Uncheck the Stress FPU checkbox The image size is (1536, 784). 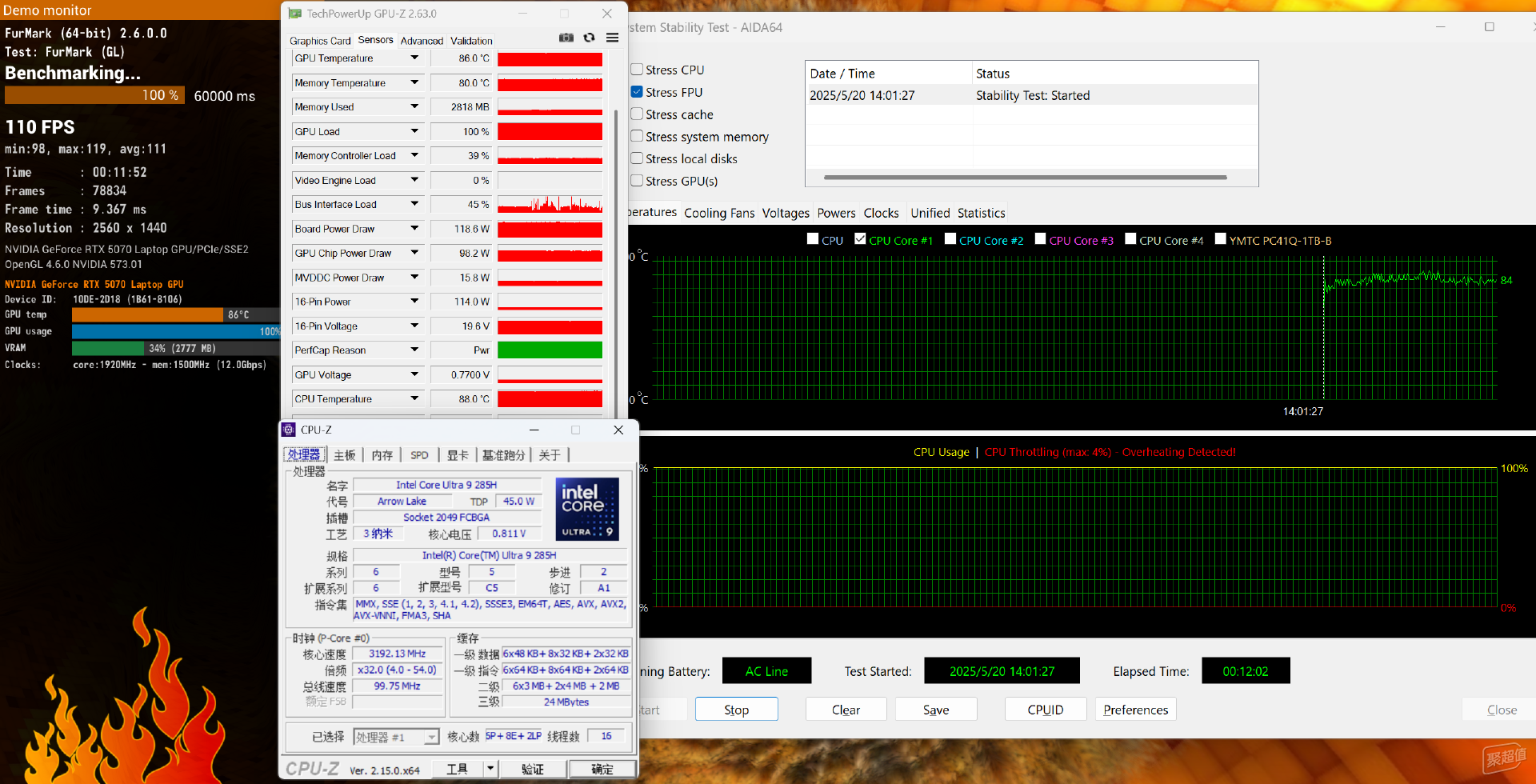pos(637,92)
